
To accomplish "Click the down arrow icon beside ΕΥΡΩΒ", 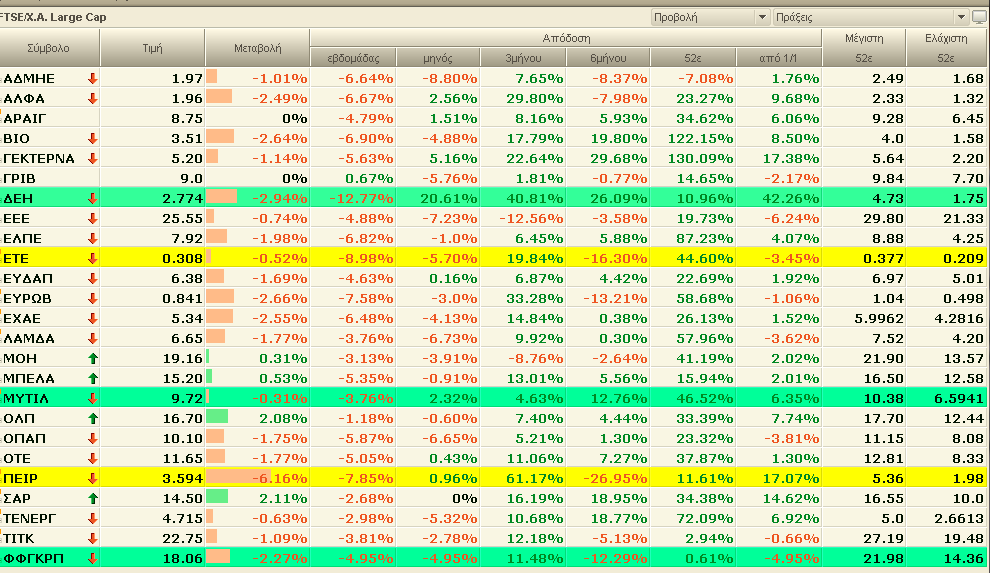I will [93, 298].
